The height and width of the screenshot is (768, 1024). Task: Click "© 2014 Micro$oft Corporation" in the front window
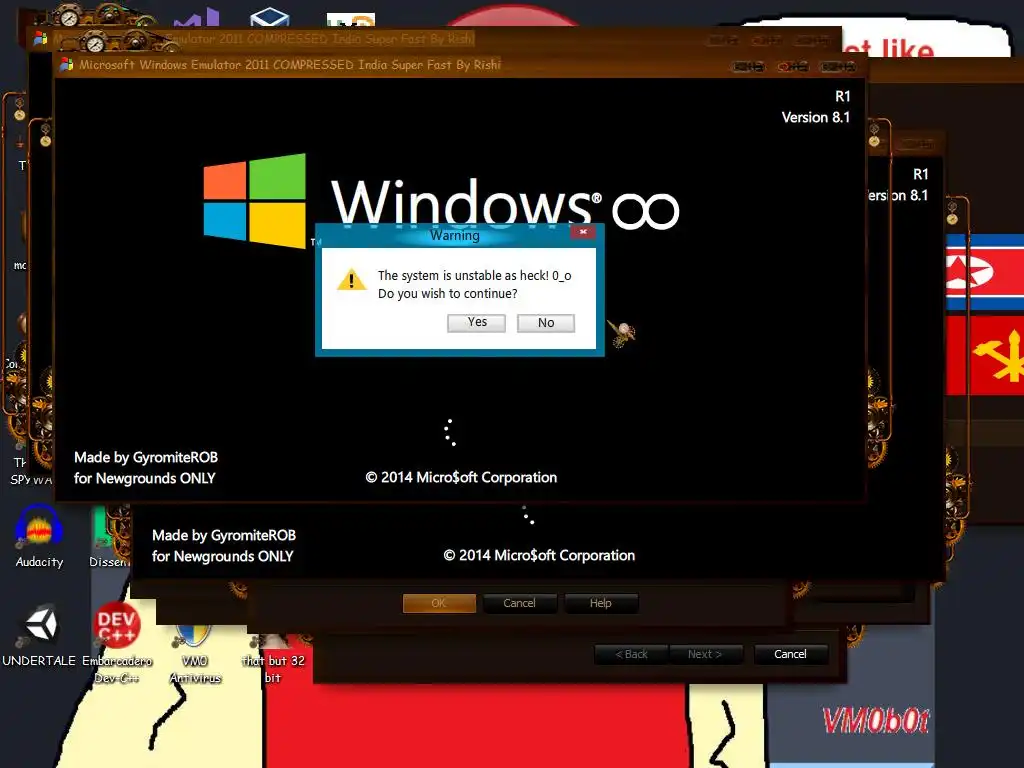(x=461, y=477)
